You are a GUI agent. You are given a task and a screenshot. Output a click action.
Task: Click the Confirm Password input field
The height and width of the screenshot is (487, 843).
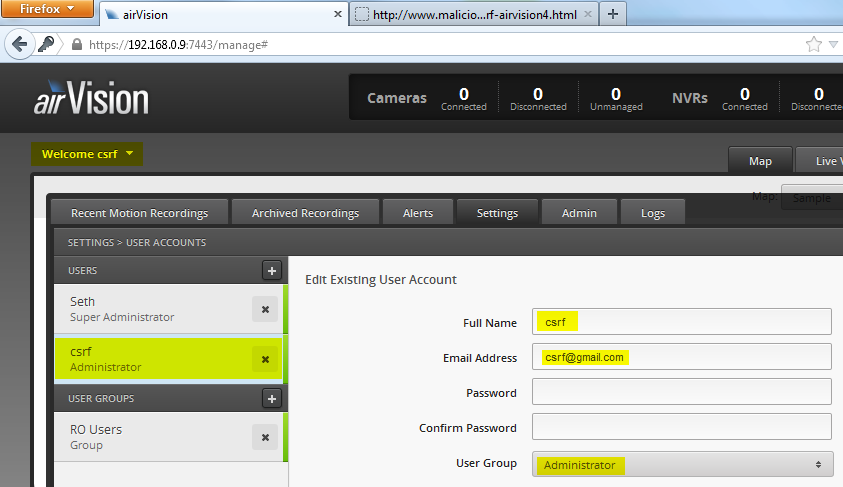(x=682, y=427)
